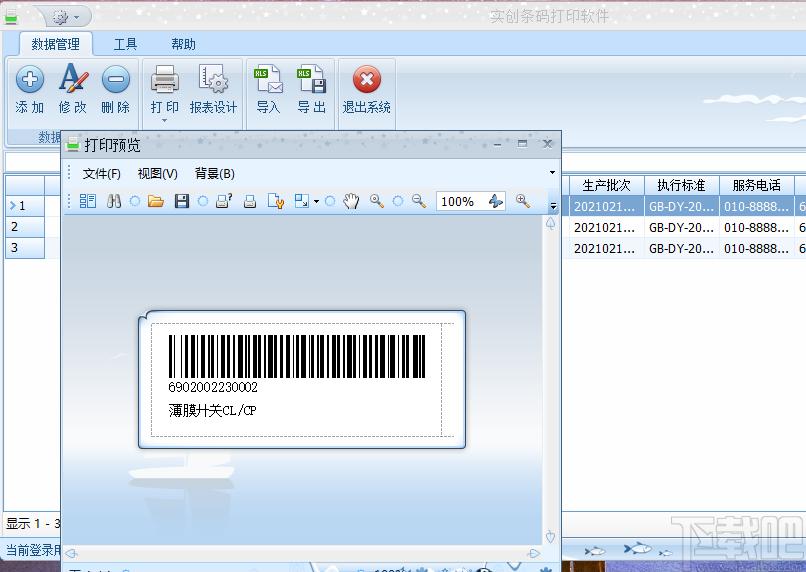Expand the preview toolbar overflow arrow
806x572 pixels.
tap(553, 206)
